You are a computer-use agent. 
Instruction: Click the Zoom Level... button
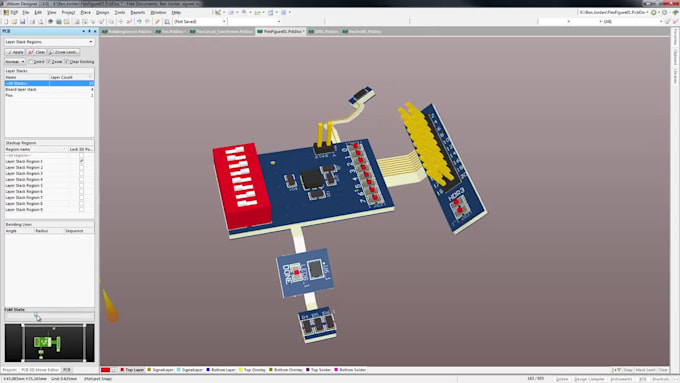point(64,52)
